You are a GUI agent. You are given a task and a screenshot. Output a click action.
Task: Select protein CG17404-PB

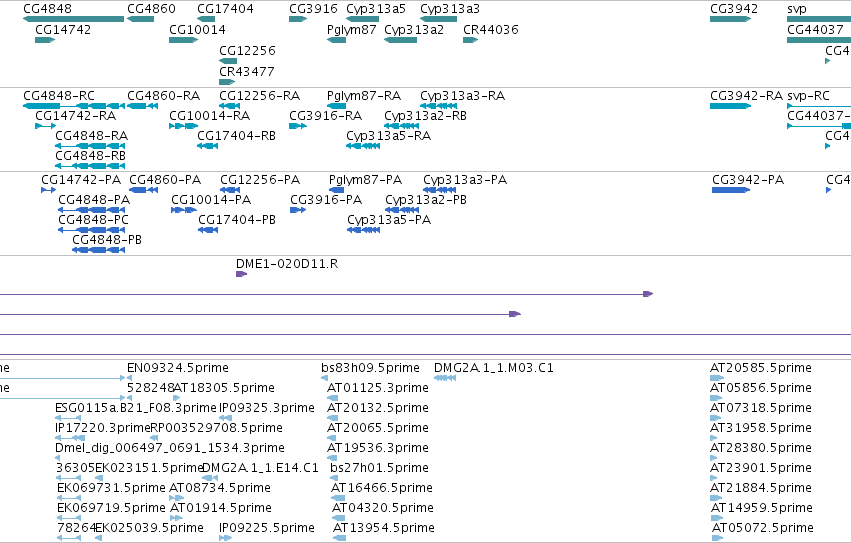[237, 220]
